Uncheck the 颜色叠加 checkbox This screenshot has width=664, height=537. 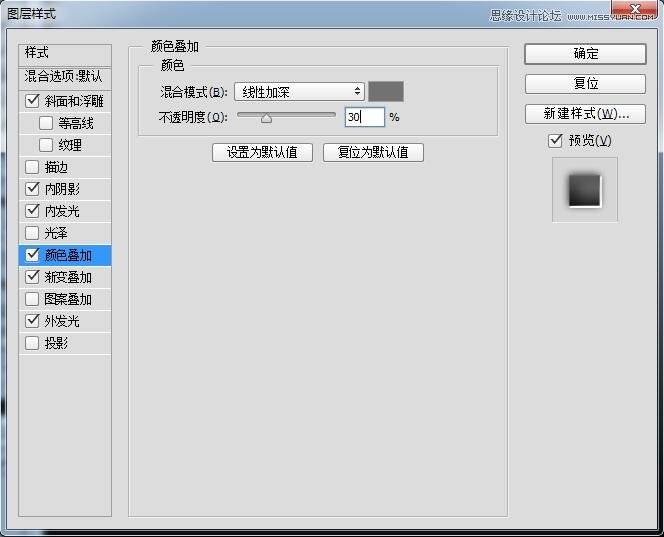pyautogui.click(x=32, y=255)
